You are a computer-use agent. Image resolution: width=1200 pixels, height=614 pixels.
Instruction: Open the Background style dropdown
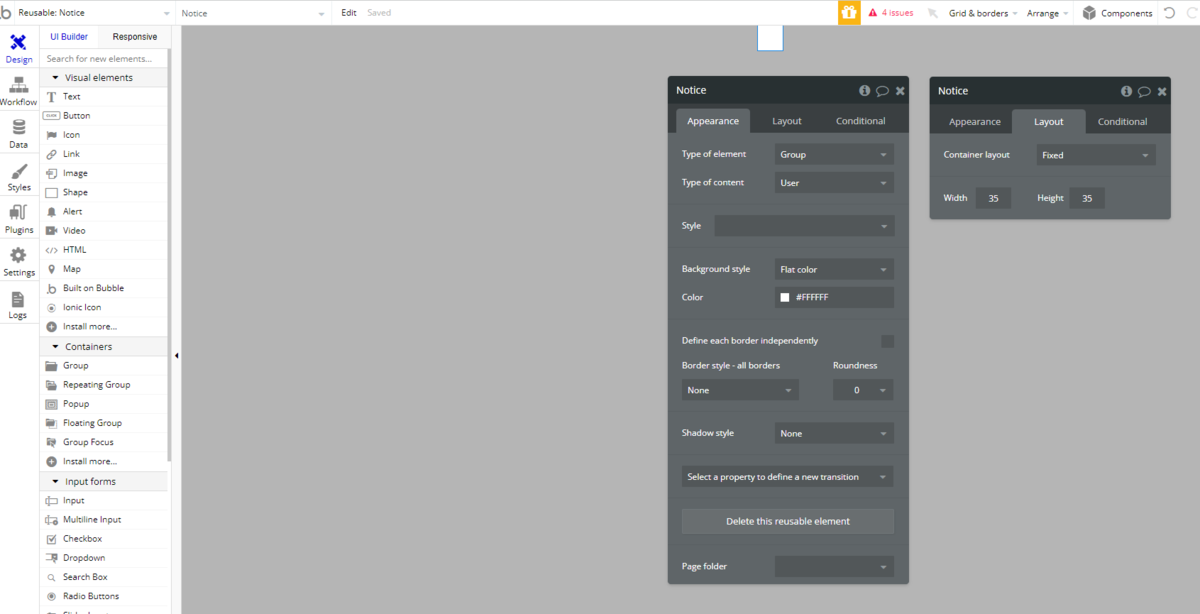(834, 269)
